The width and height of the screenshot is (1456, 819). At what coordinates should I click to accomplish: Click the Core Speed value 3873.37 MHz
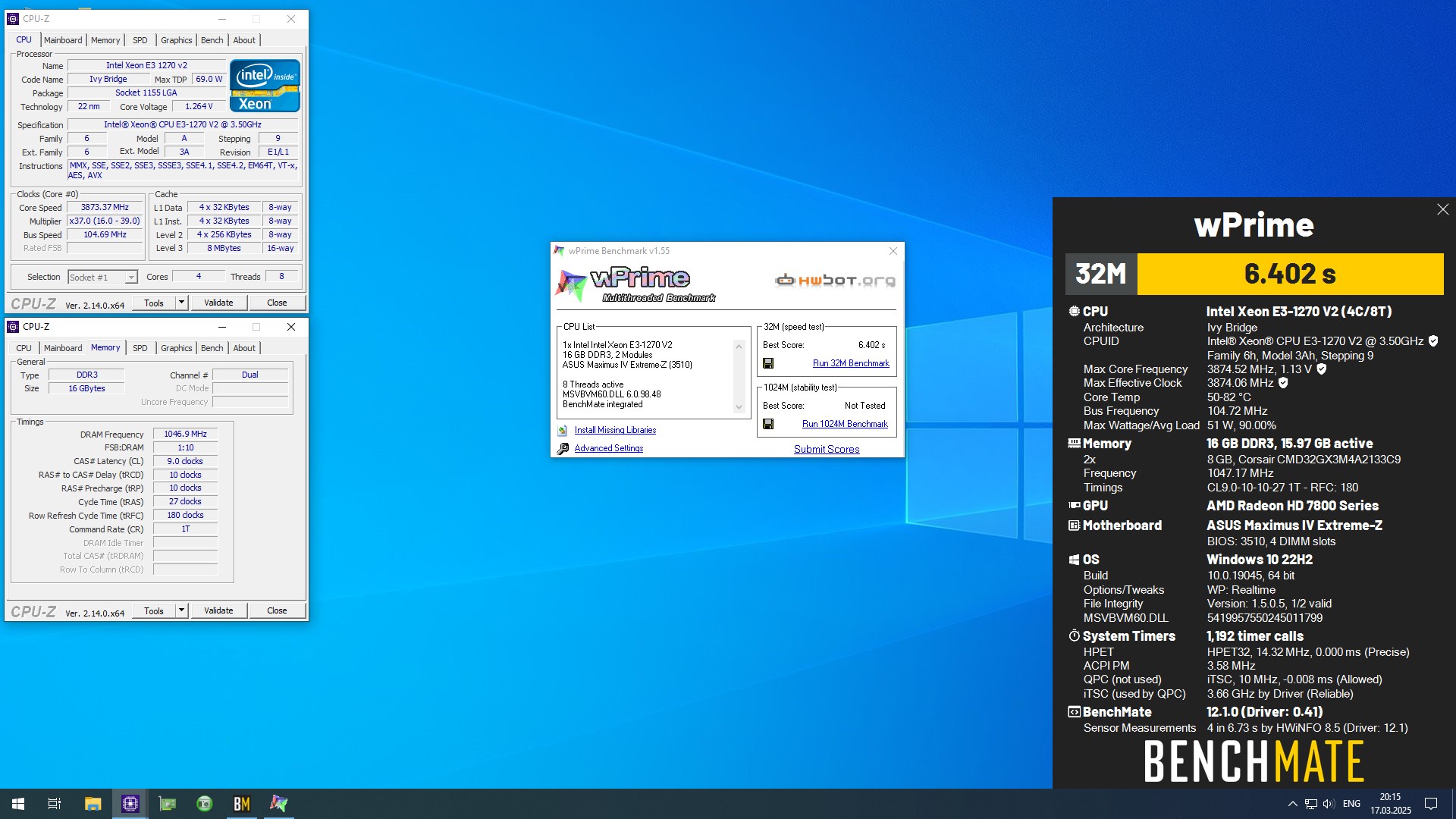coord(105,207)
